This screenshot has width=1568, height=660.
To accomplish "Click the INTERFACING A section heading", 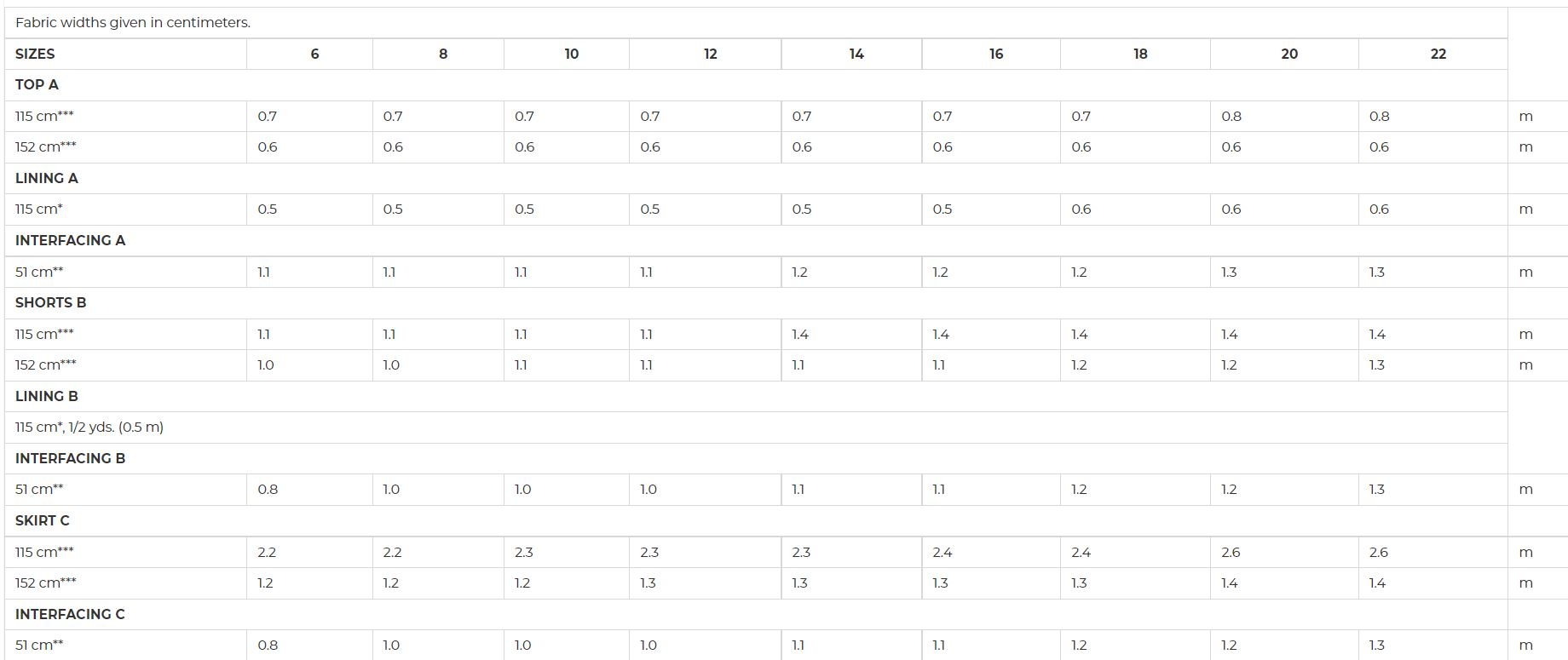I will [x=70, y=240].
